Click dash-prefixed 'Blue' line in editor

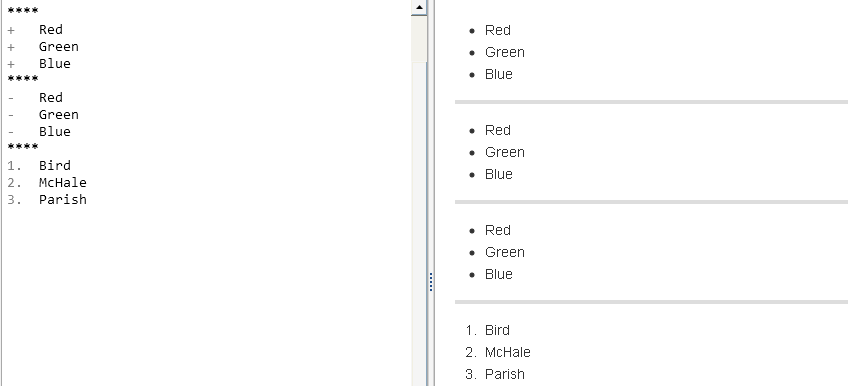pos(39,132)
